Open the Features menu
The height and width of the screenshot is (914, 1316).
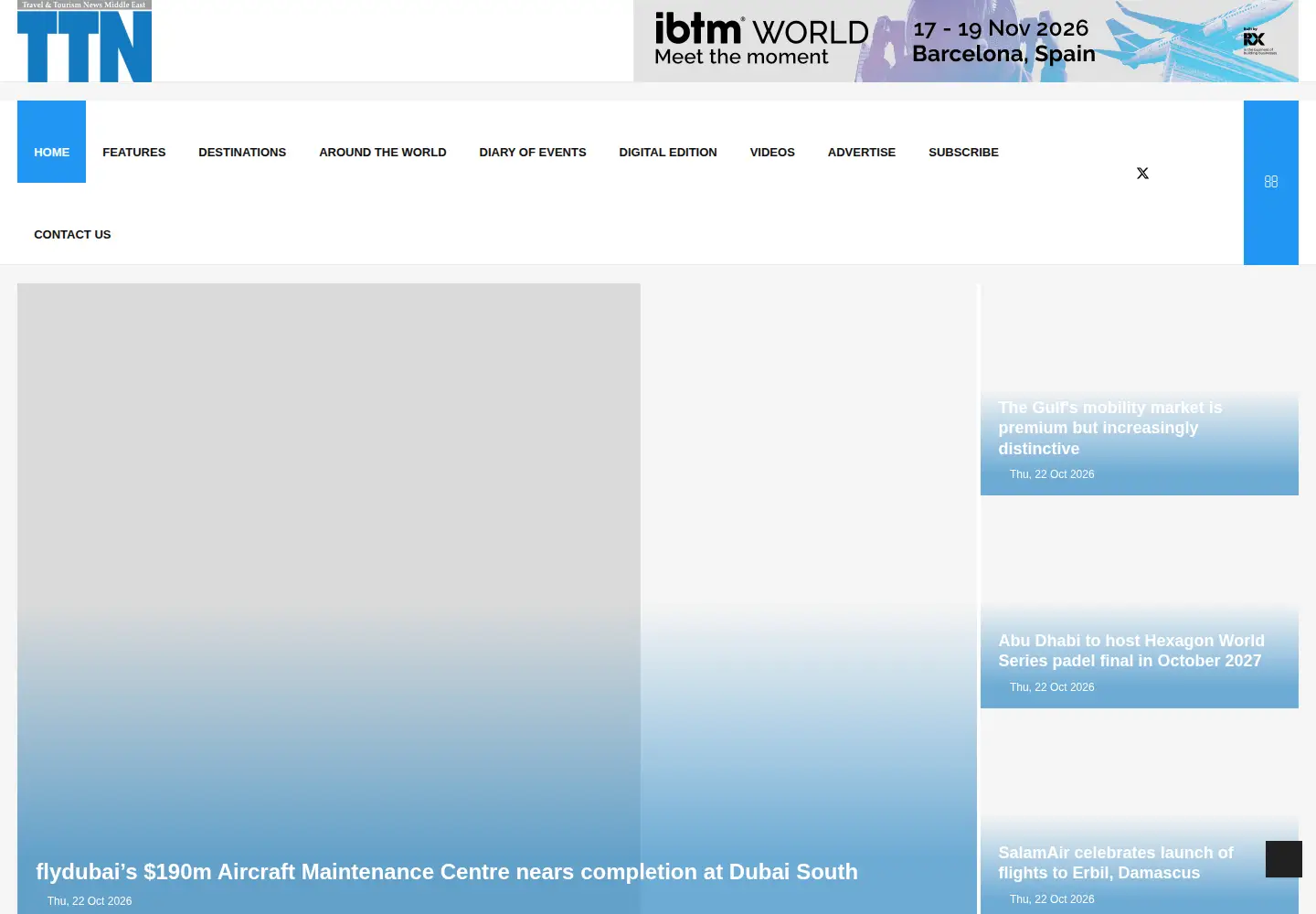pos(134,152)
